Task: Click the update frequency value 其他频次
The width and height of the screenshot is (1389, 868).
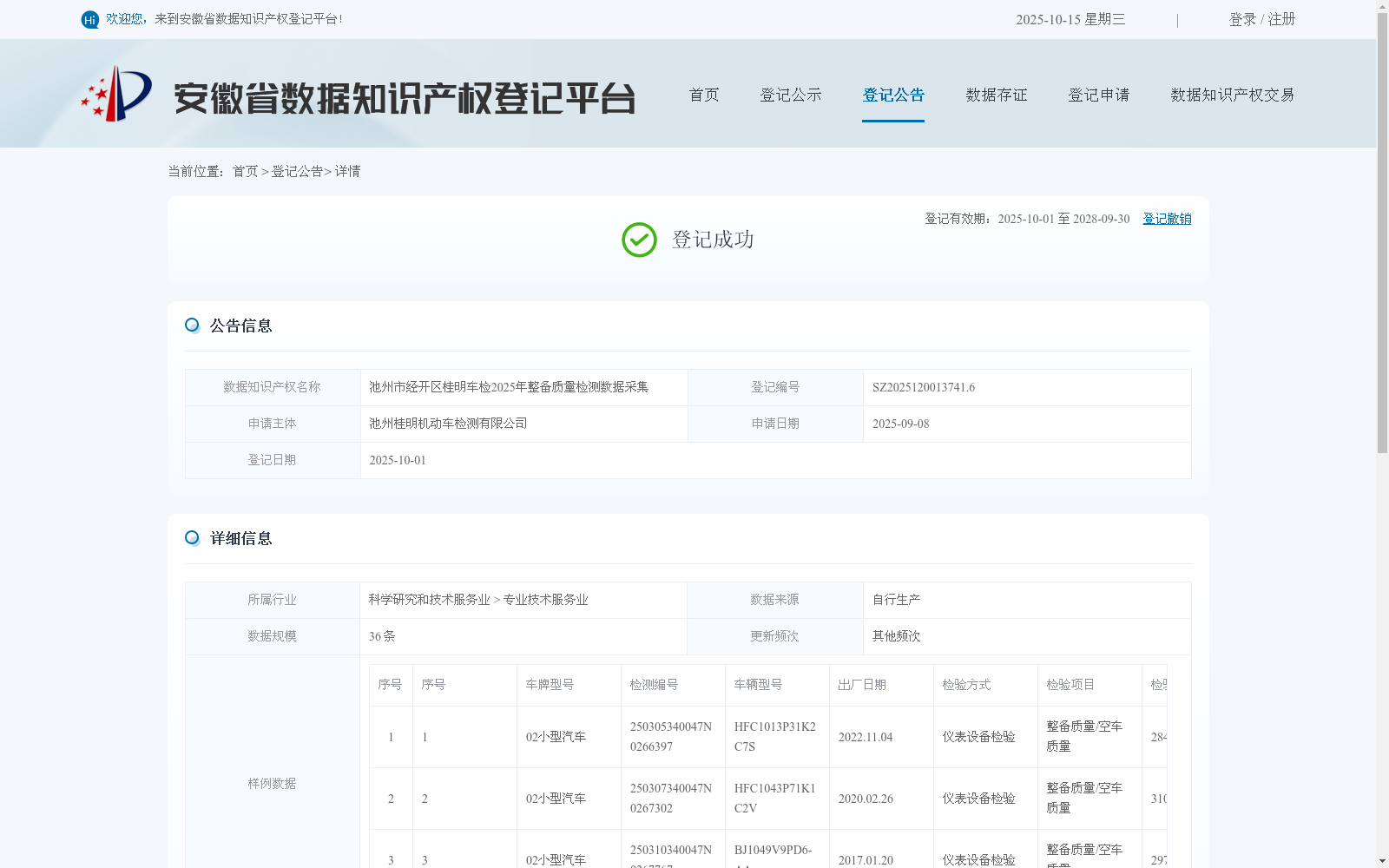Action: pyautogui.click(x=896, y=636)
